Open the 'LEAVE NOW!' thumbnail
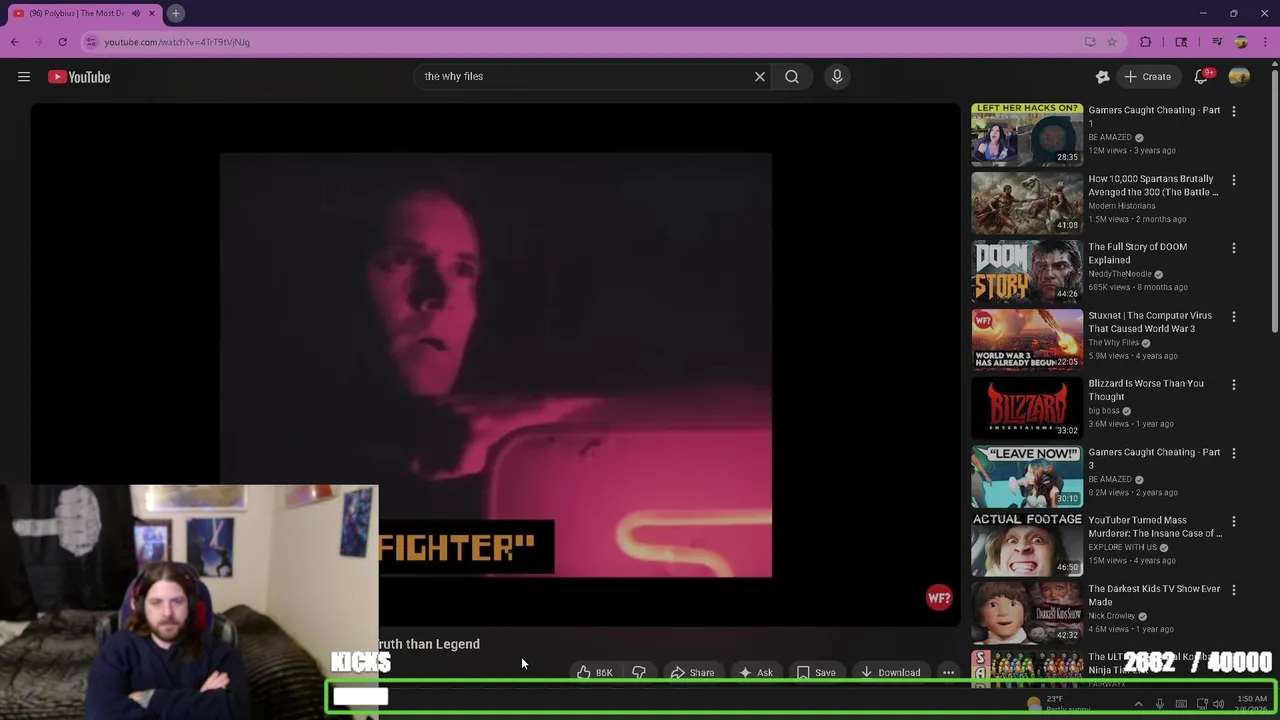Image resolution: width=1280 pixels, height=720 pixels. pos(1027,476)
